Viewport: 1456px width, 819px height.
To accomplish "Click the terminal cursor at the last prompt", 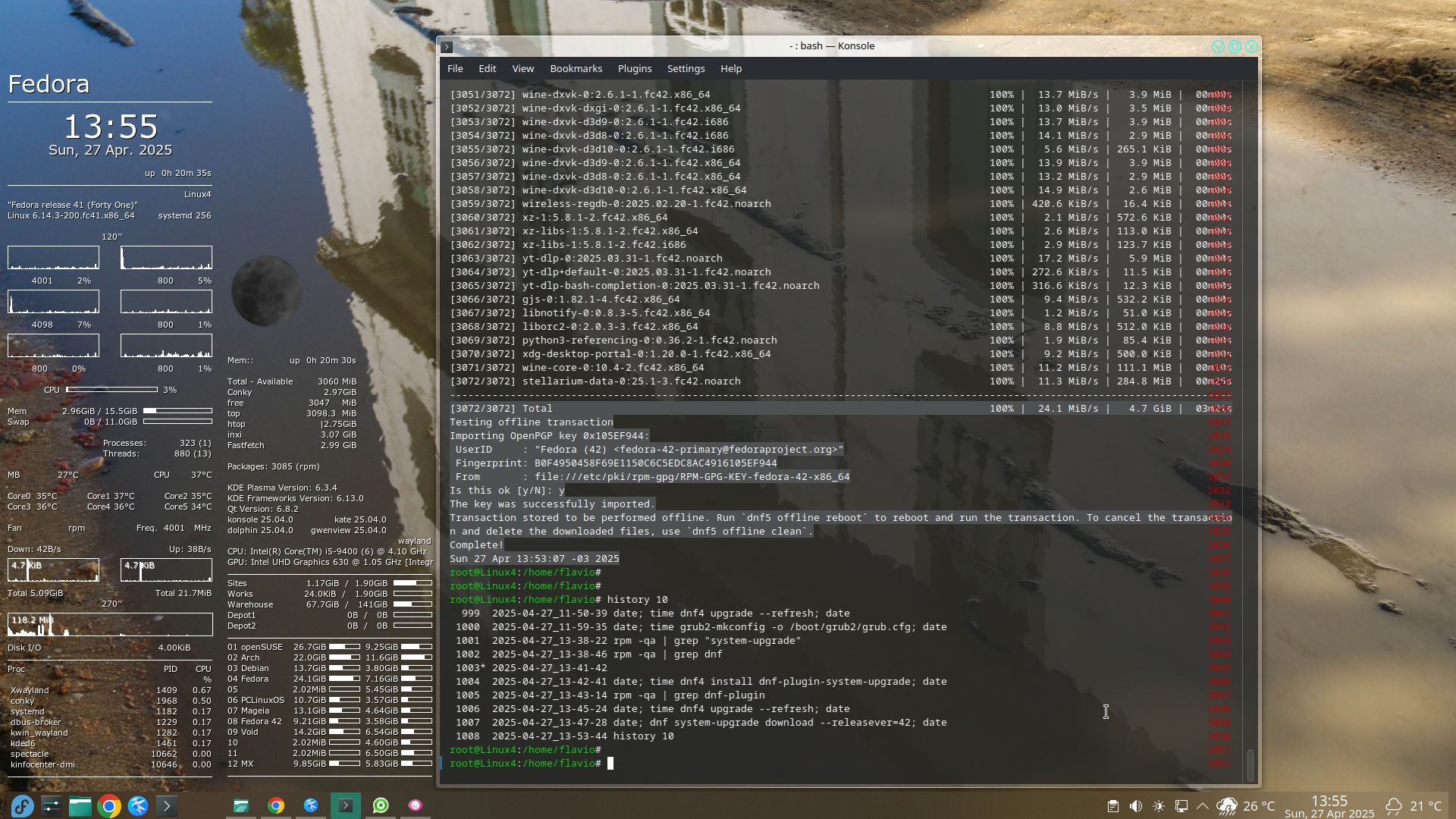I will tap(610, 764).
